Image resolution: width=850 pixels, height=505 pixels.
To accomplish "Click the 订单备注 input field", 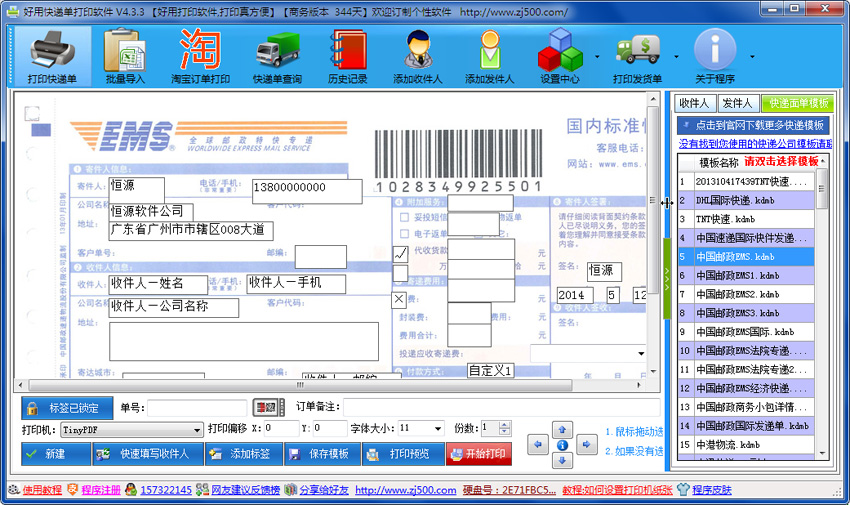I will (501, 407).
